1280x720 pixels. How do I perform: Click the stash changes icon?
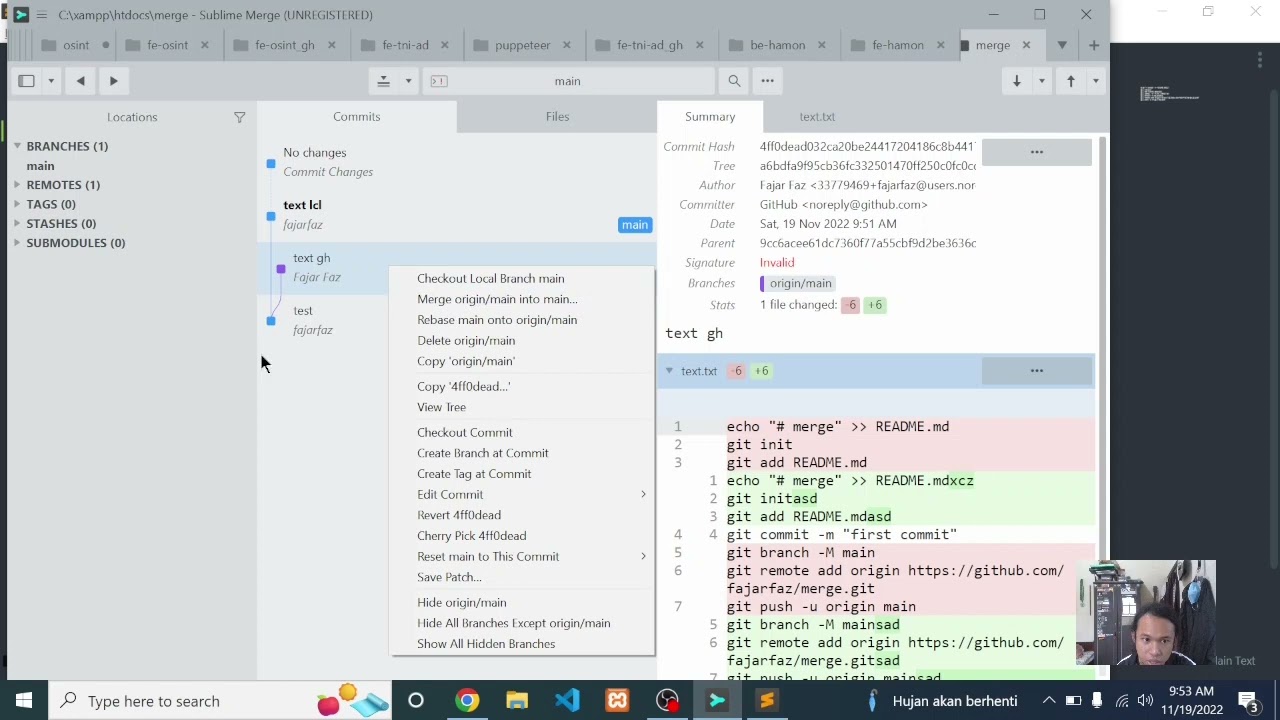click(383, 81)
